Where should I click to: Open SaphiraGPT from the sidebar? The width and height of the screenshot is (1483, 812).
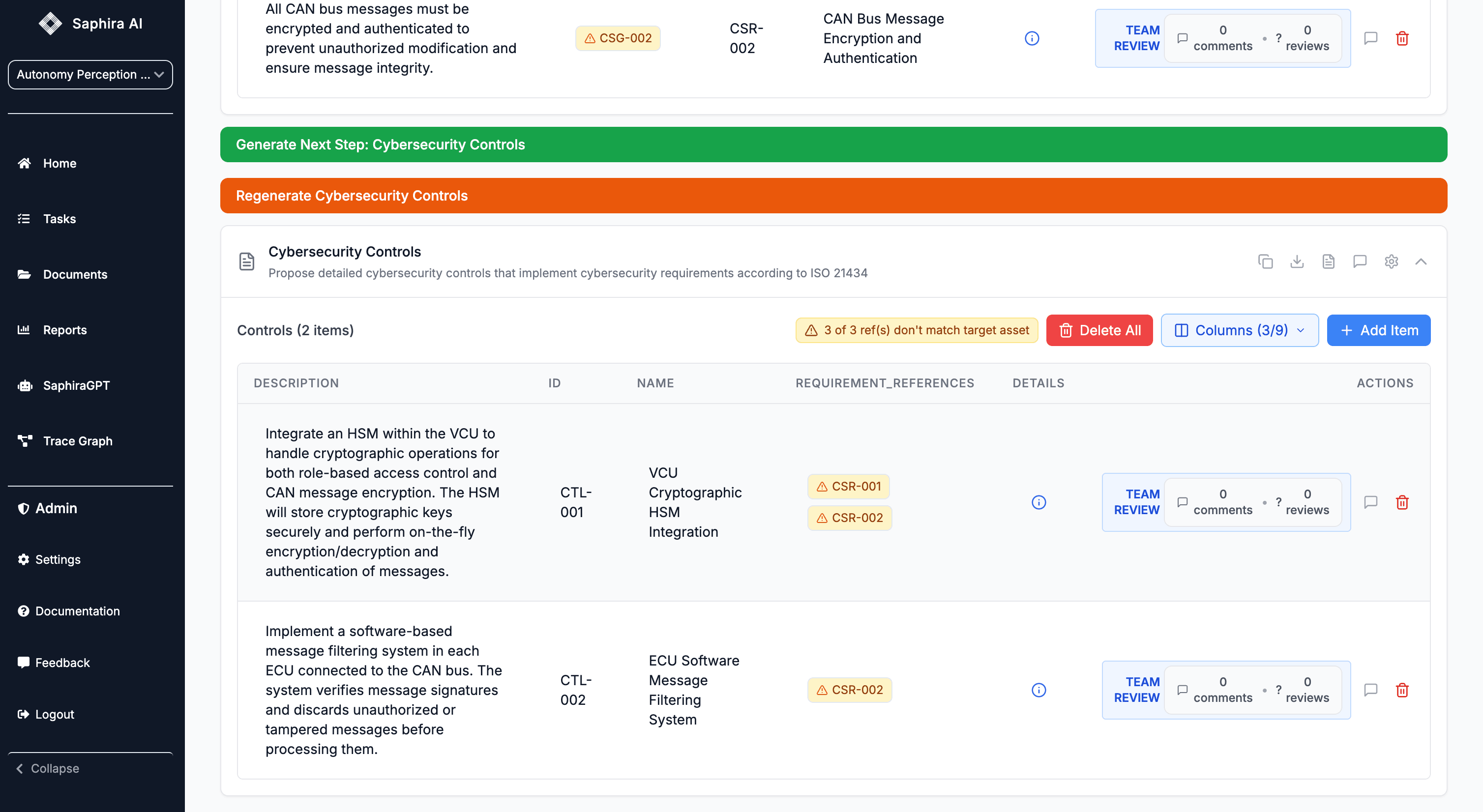[76, 385]
